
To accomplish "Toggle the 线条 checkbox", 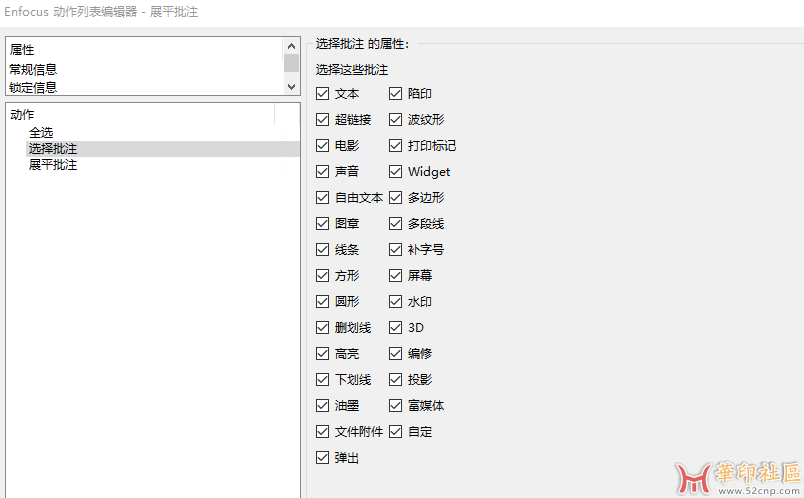I will [323, 250].
